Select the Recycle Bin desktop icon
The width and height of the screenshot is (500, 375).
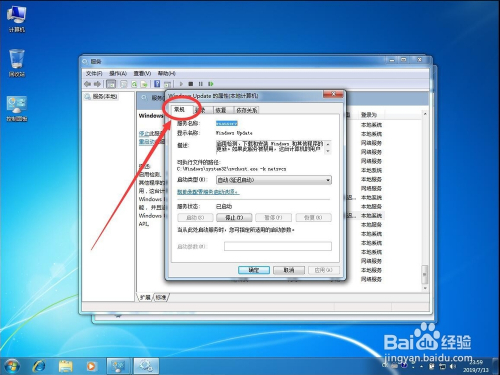17,63
